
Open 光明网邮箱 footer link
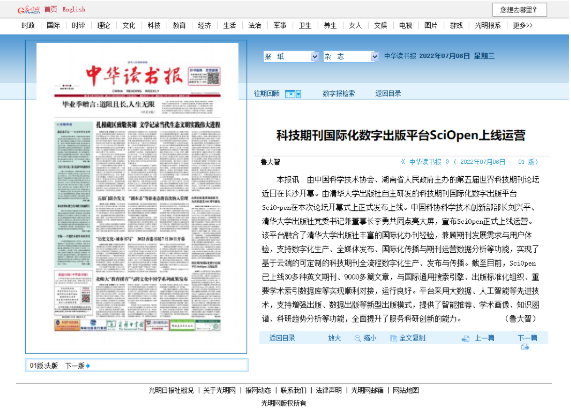367,390
